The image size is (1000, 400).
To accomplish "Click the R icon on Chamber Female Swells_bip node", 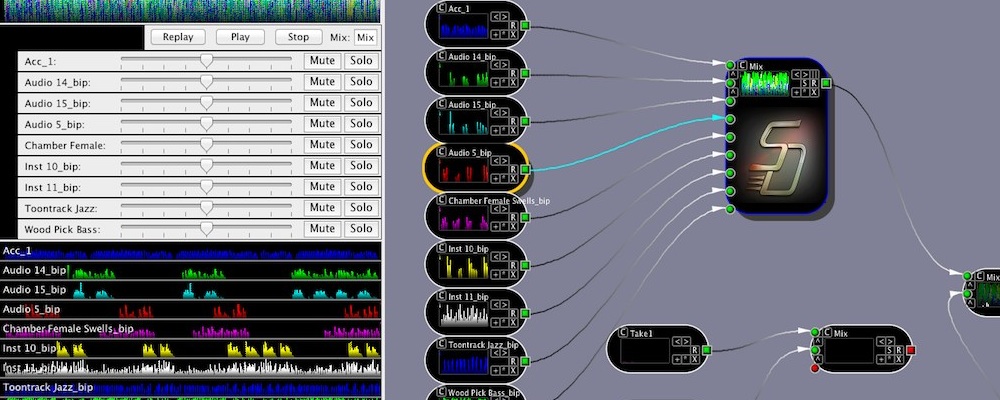I will 513,218.
